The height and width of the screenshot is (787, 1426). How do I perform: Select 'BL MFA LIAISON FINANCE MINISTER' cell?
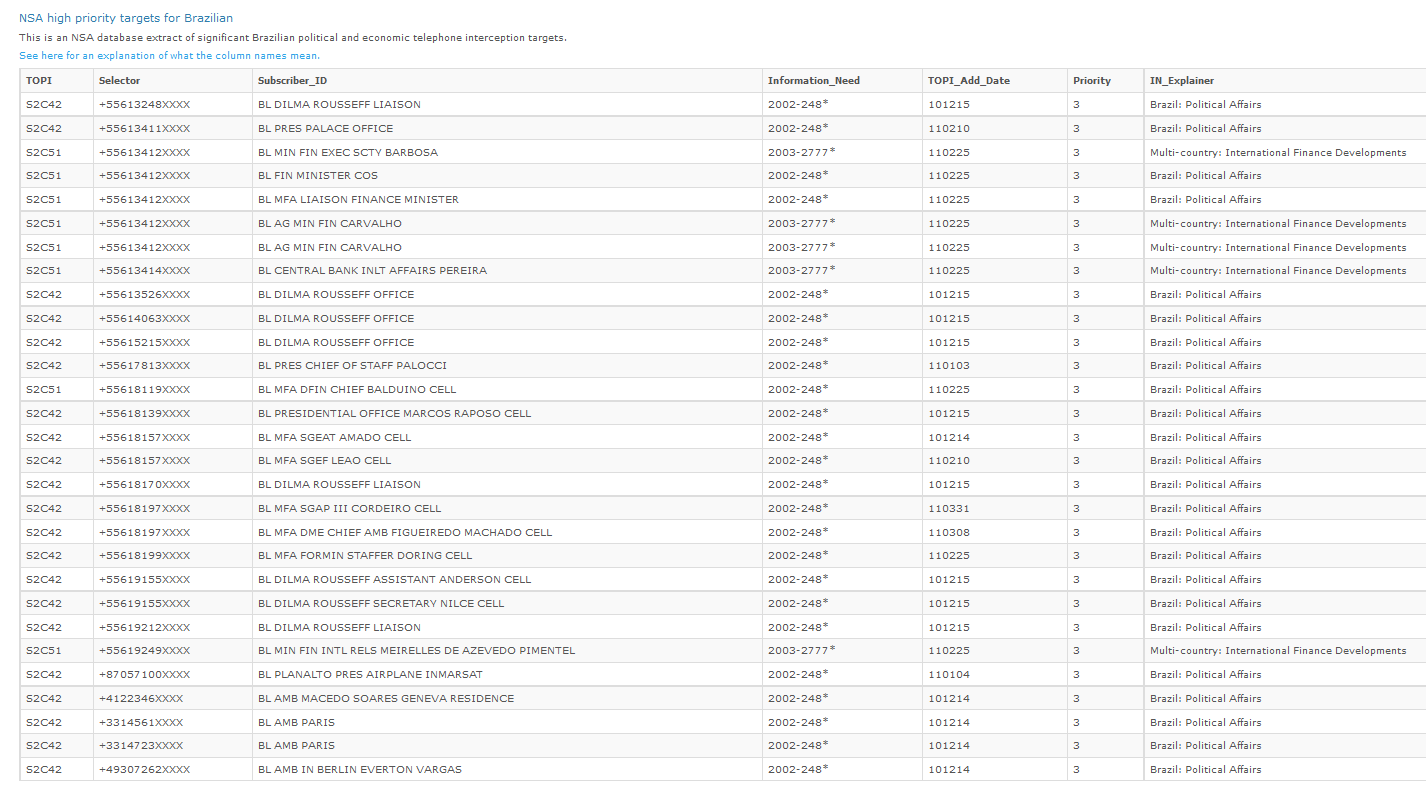click(x=506, y=200)
